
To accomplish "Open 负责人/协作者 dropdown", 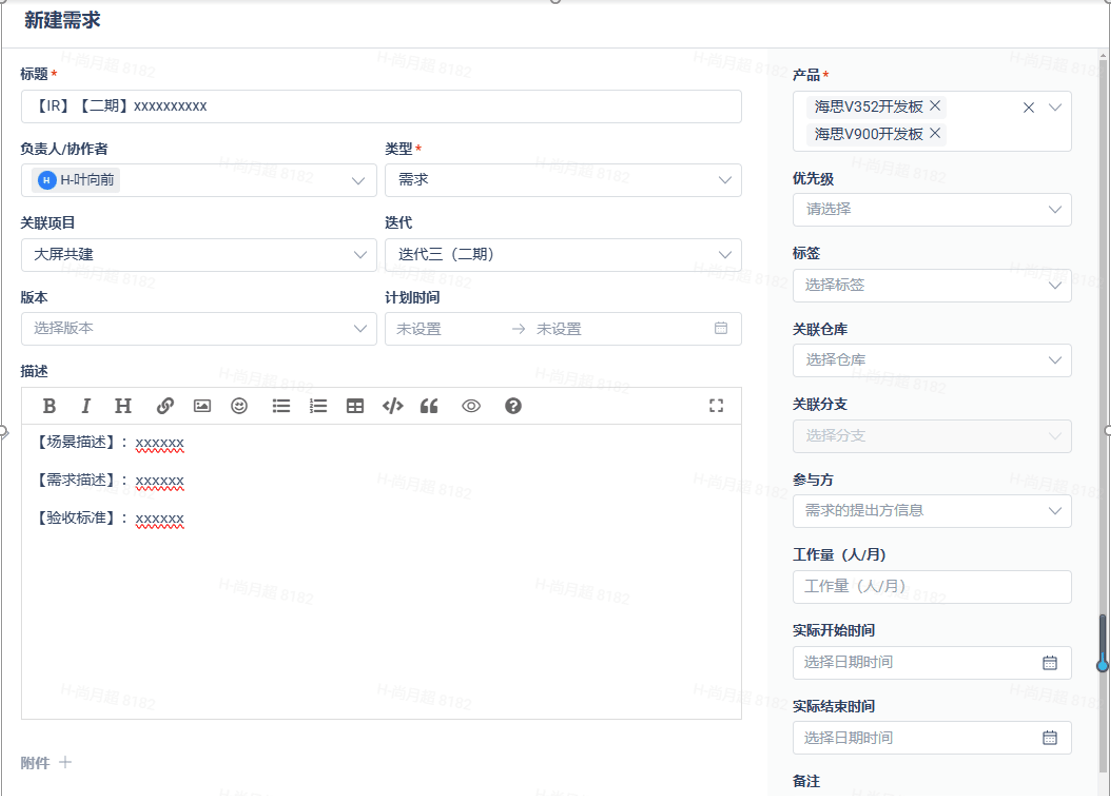I will pos(199,180).
